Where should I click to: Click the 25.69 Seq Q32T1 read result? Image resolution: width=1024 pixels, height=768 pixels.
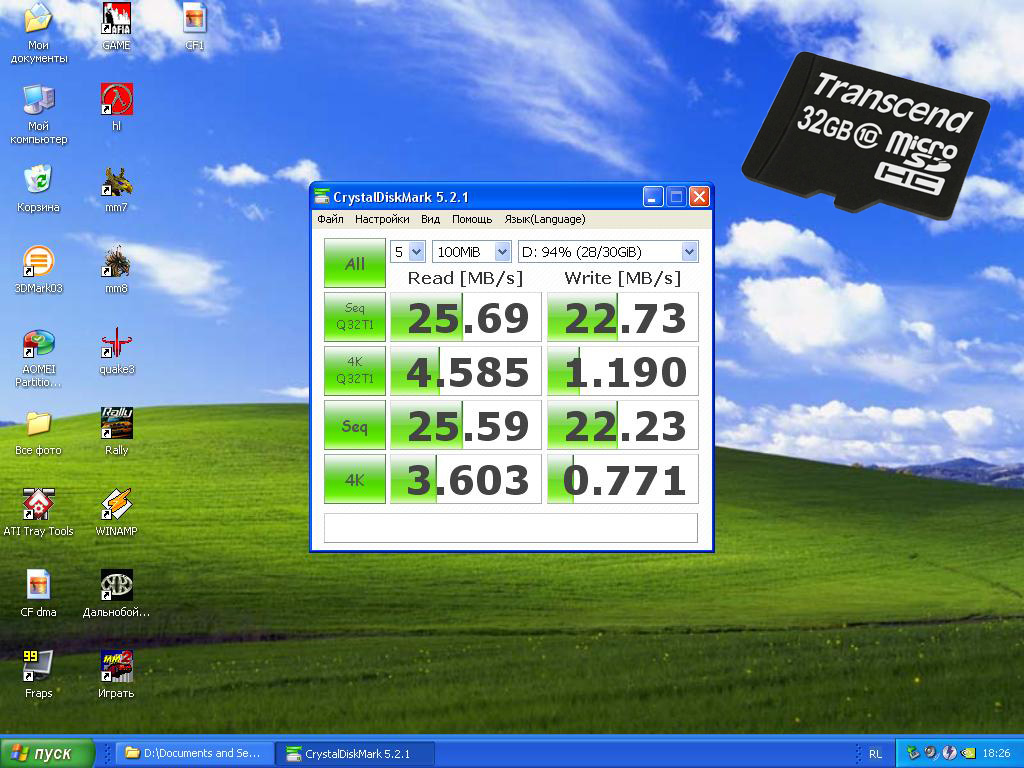466,317
